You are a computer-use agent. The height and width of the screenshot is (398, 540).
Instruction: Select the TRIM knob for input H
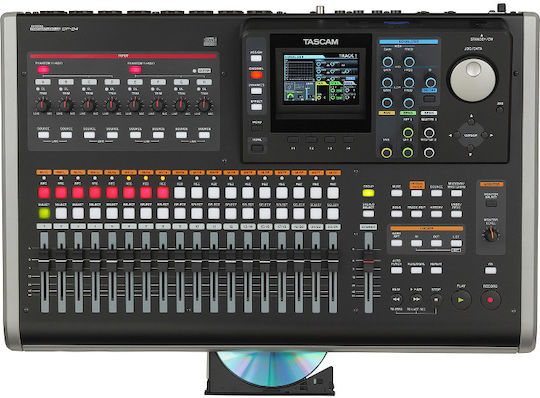click(x=204, y=104)
